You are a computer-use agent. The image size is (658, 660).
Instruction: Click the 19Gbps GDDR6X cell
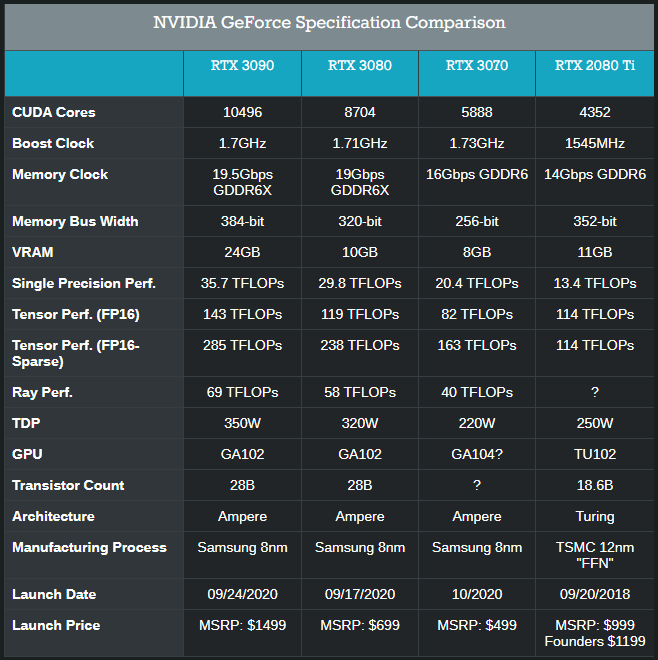point(360,182)
